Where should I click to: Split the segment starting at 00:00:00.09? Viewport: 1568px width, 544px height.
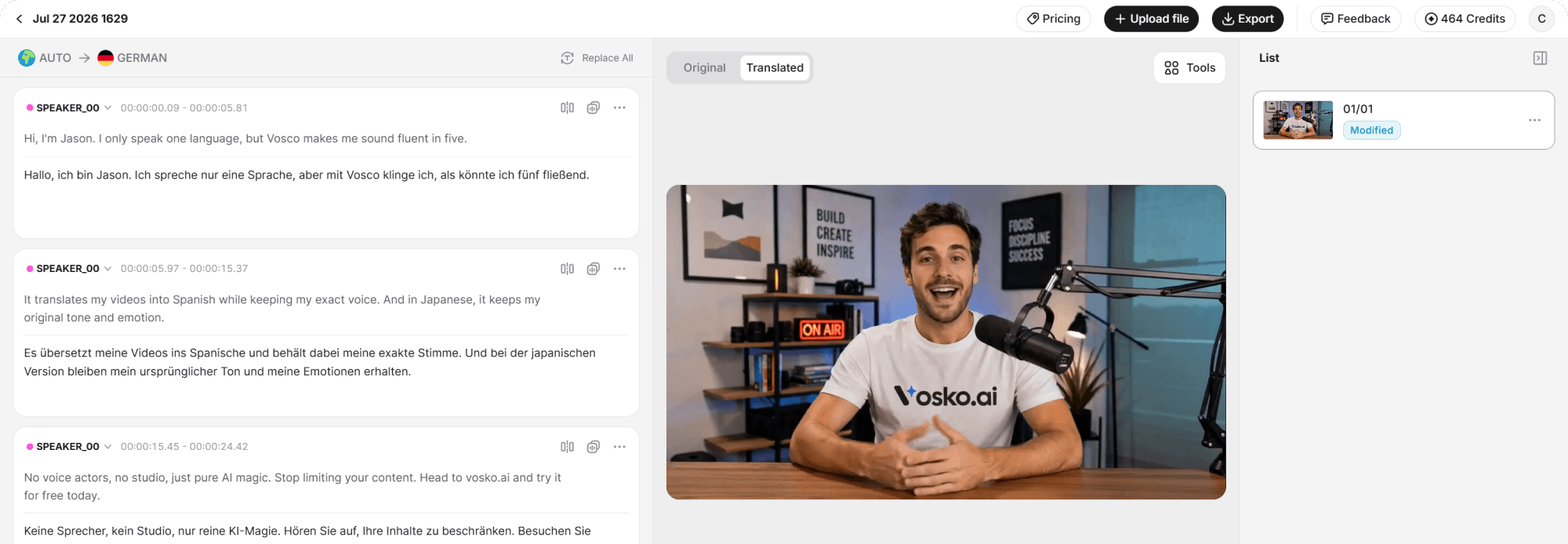[567, 108]
